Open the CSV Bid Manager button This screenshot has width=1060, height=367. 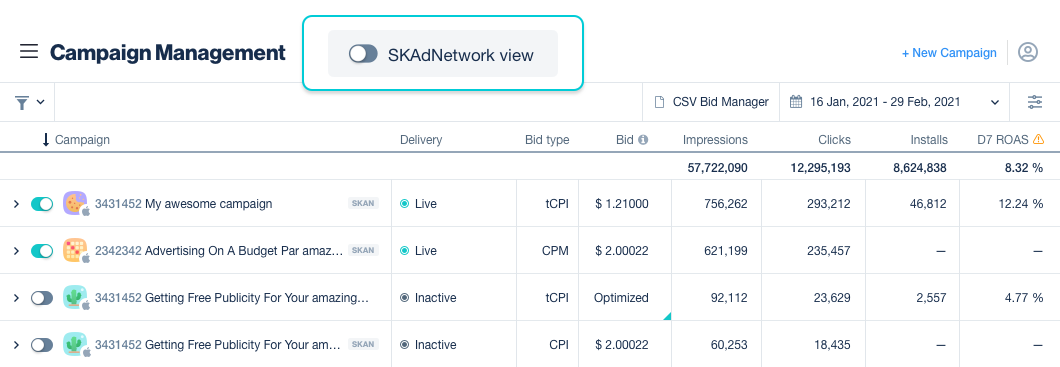pyautogui.click(x=711, y=102)
